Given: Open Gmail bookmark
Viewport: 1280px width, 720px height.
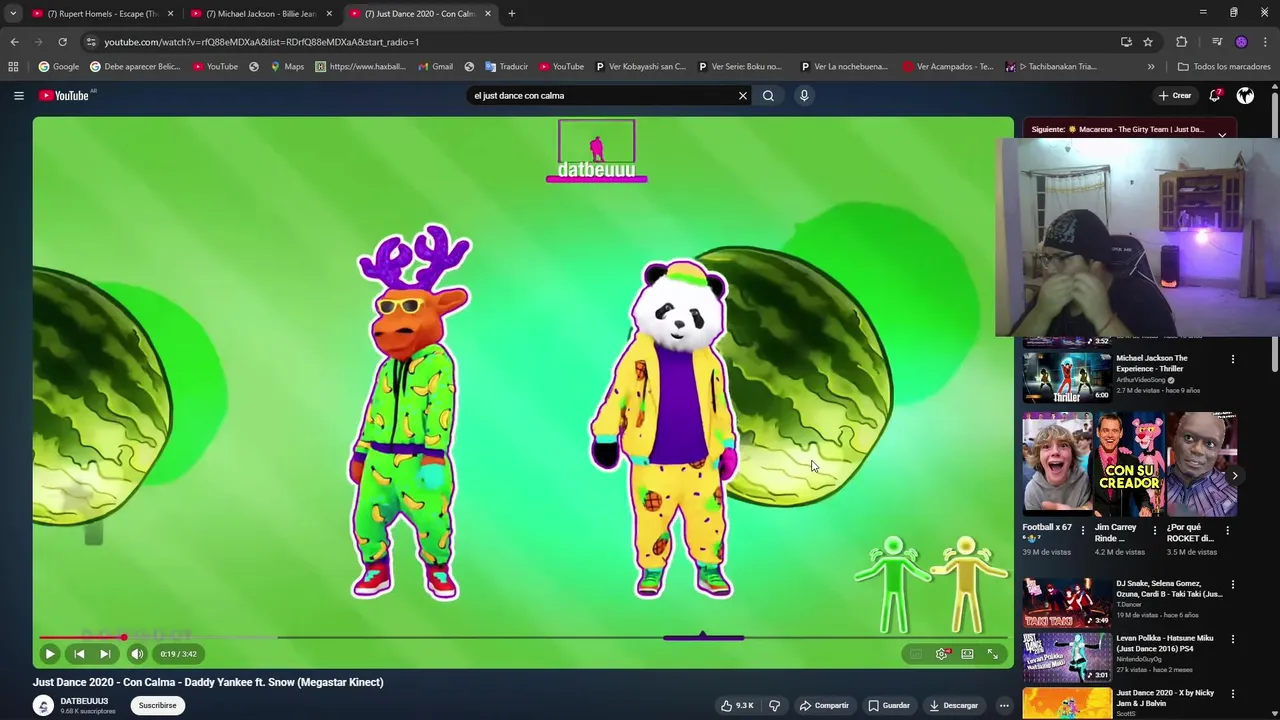Looking at the screenshot, I should 434,67.
